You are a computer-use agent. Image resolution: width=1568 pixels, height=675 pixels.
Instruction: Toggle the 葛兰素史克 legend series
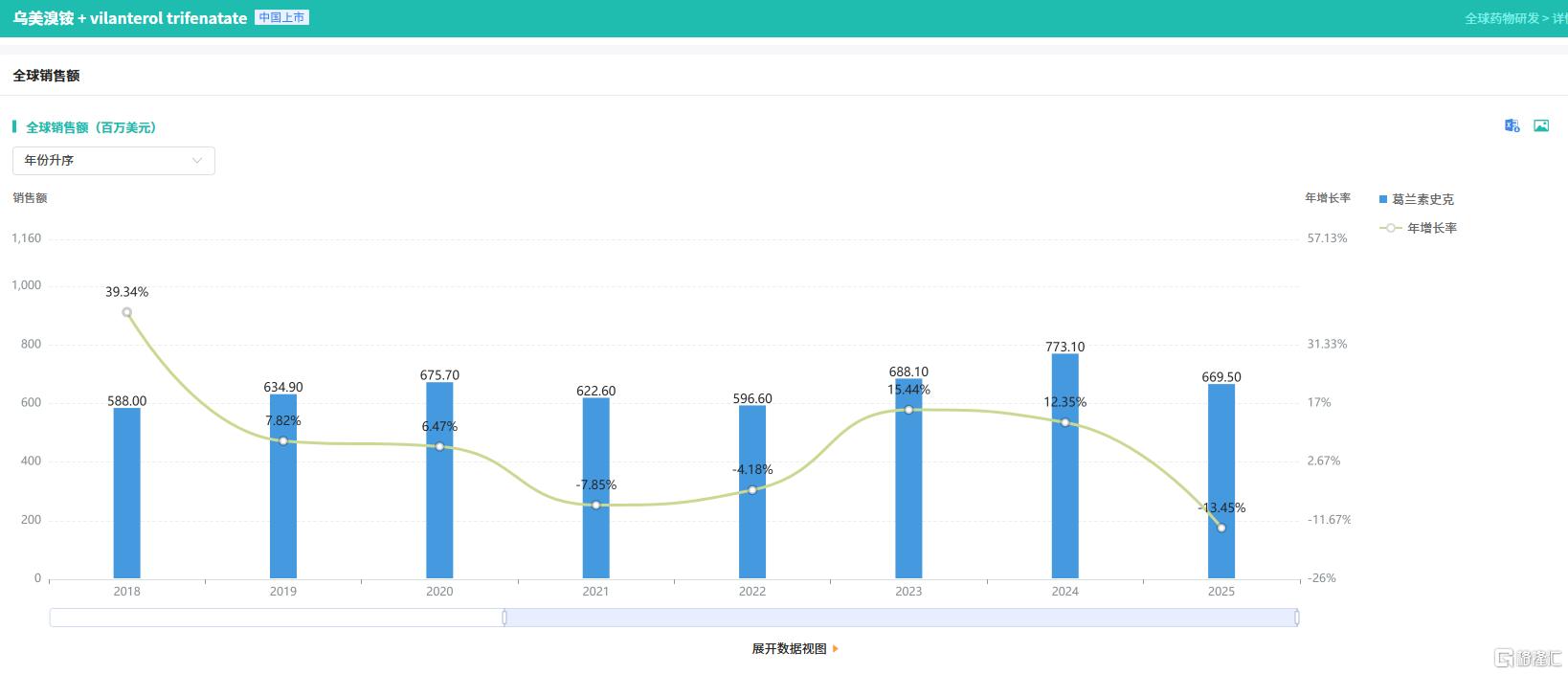tap(1417, 199)
